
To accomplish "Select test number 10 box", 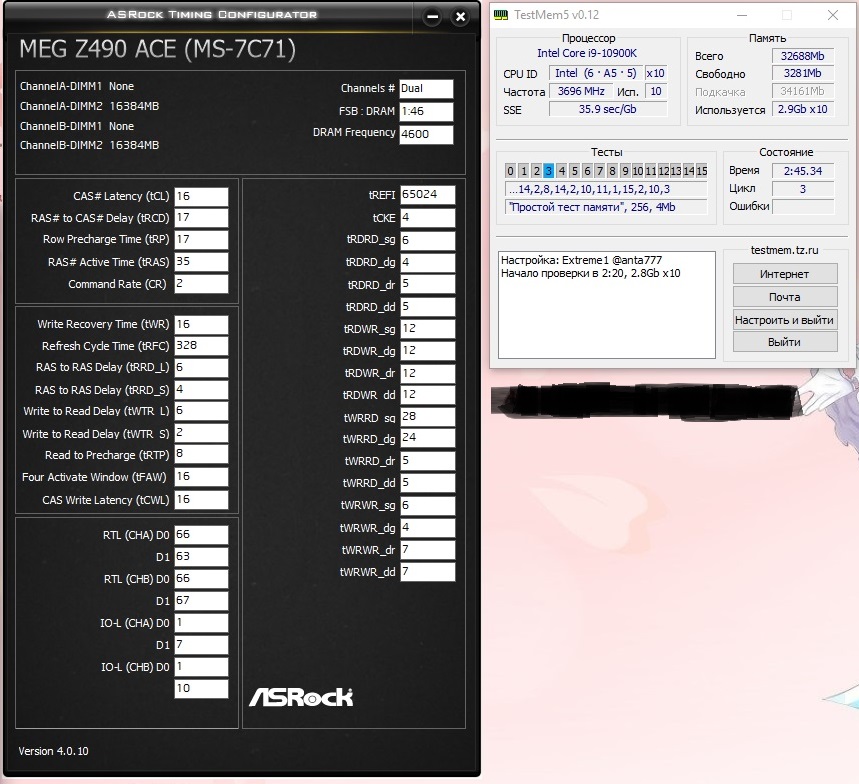I will (x=638, y=171).
